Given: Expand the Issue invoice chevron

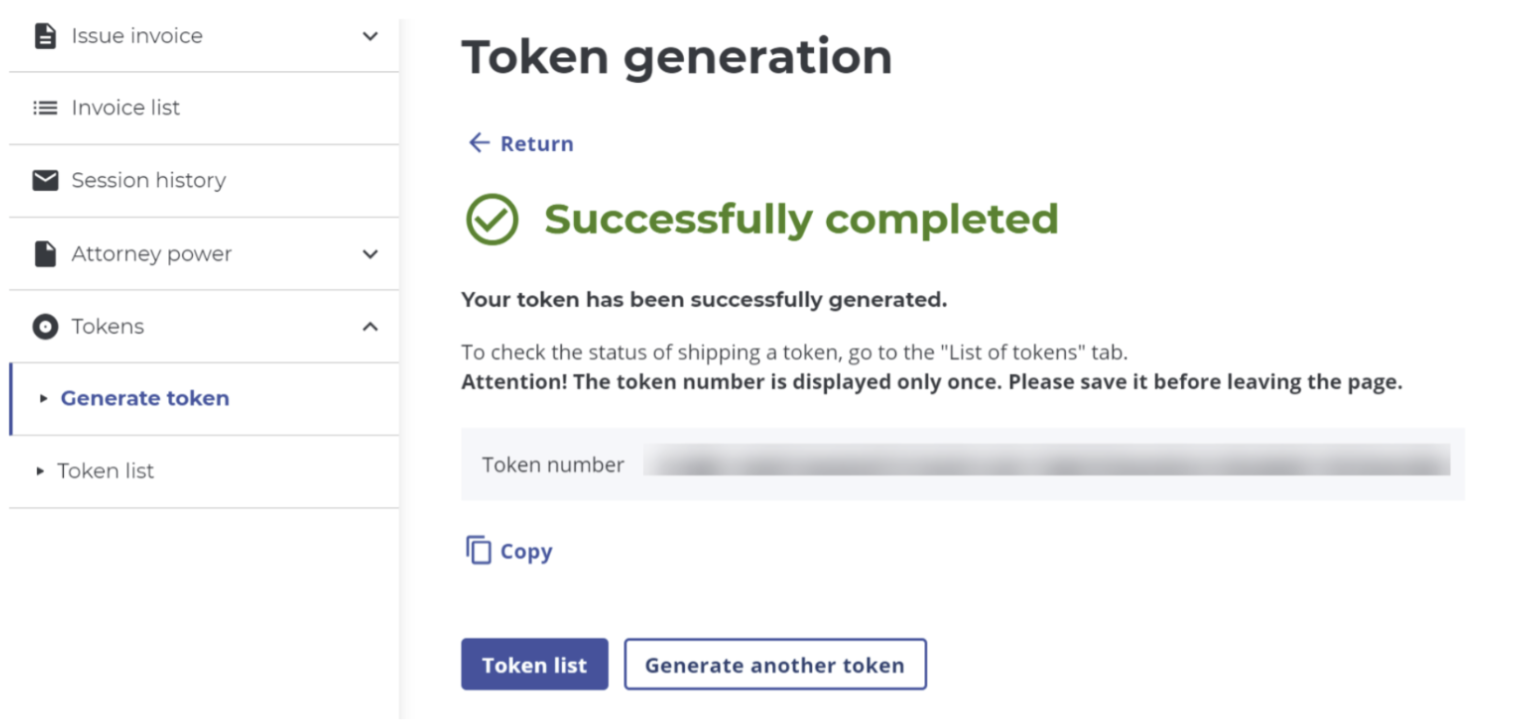Looking at the screenshot, I should 370,36.
